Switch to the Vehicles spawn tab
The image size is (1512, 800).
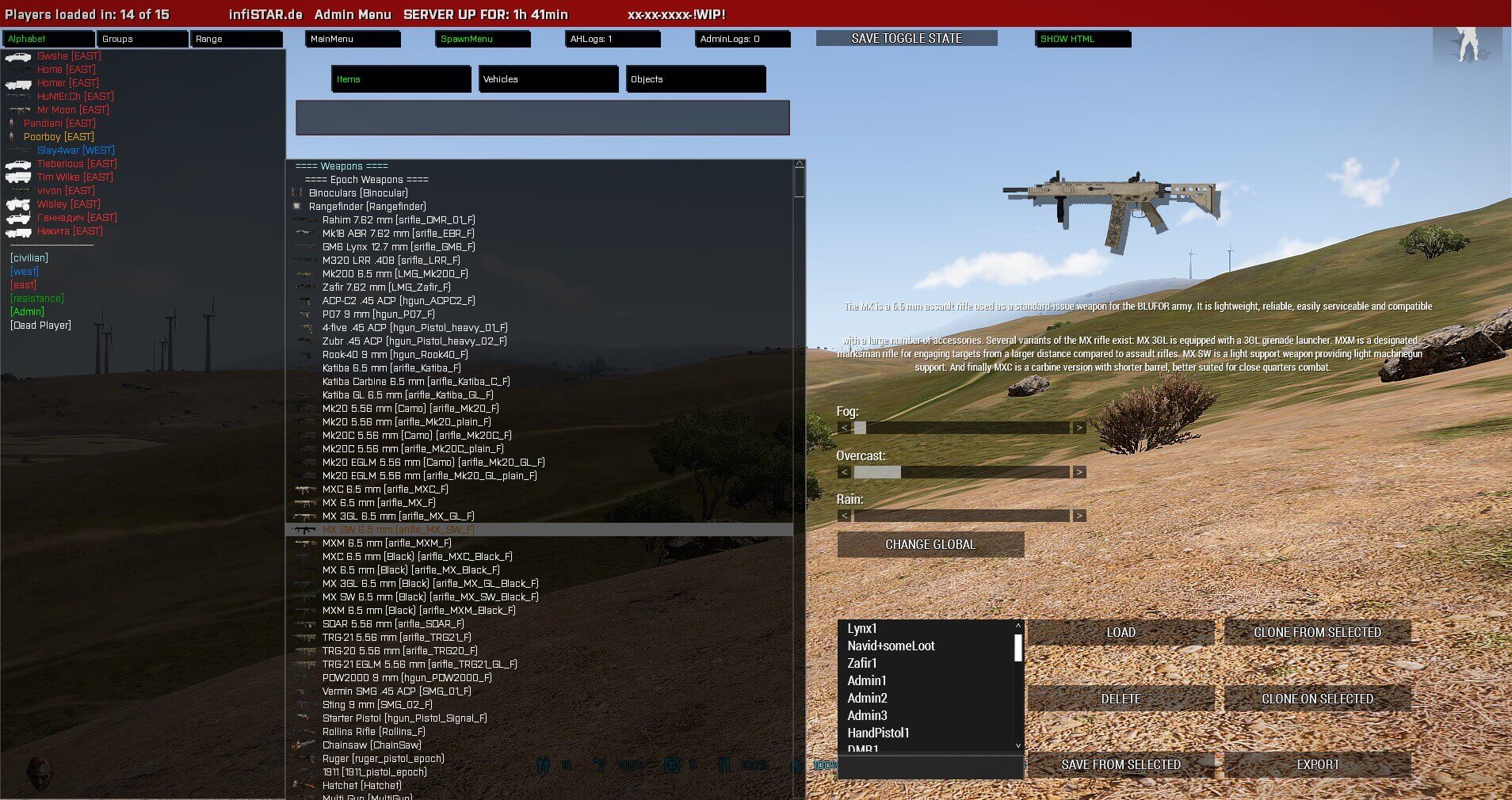548,79
